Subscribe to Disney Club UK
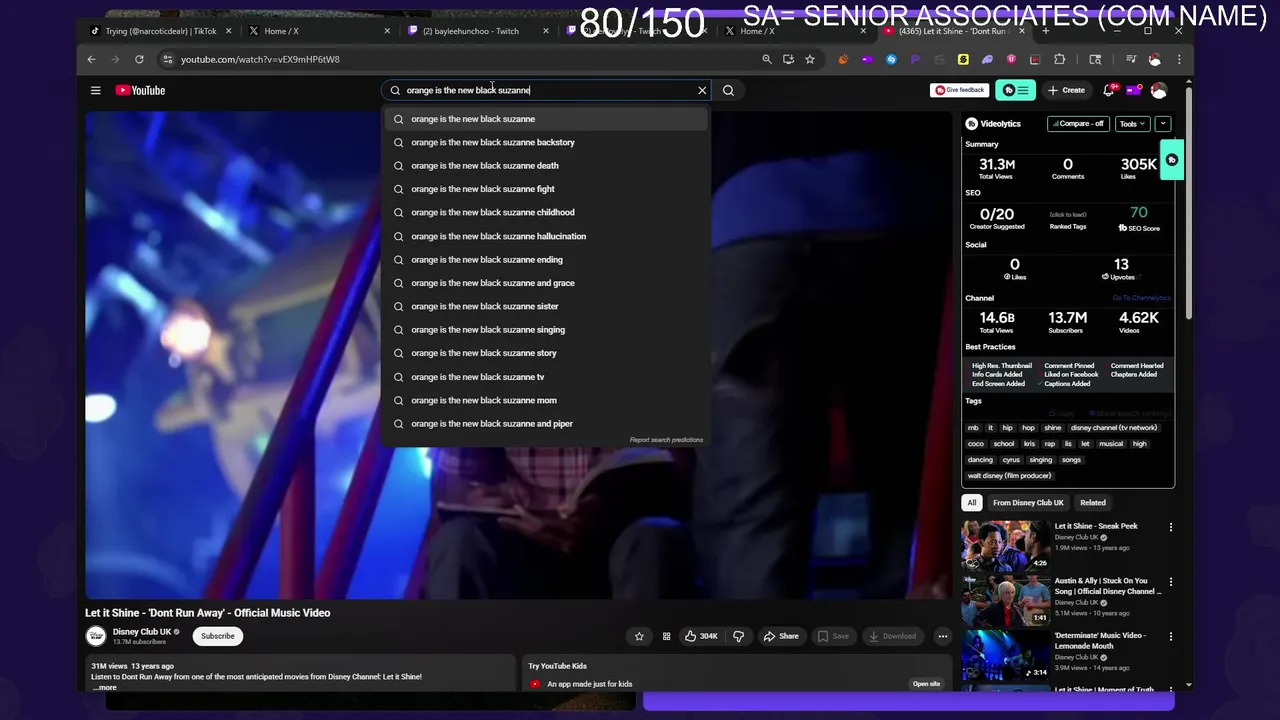Viewport: 1280px width, 720px height. point(217,636)
